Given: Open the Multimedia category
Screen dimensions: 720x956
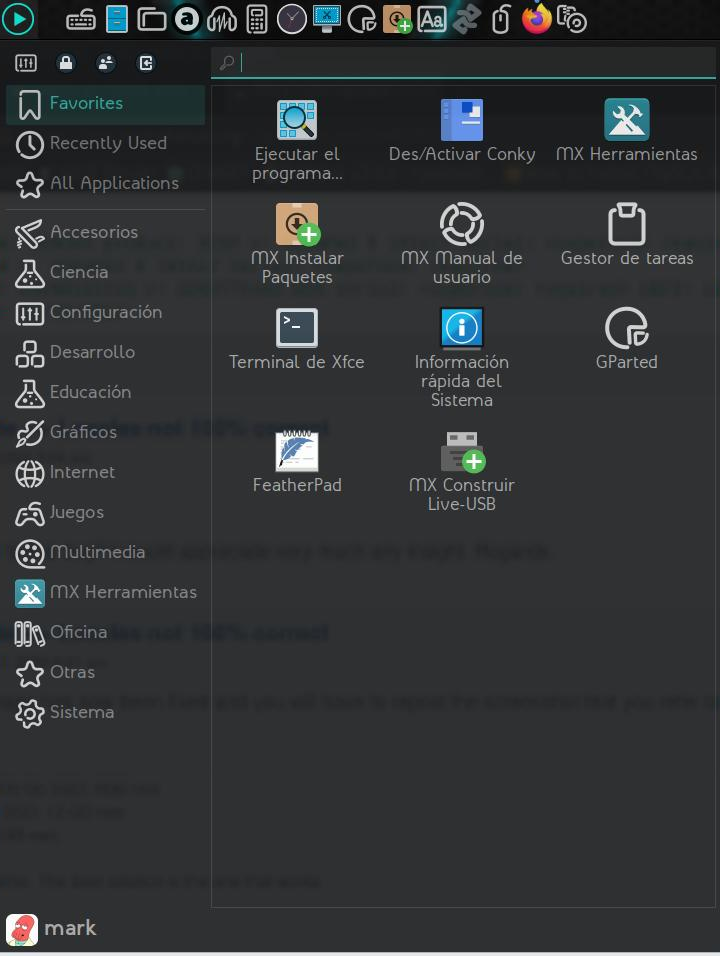Looking at the screenshot, I should tap(105, 553).
